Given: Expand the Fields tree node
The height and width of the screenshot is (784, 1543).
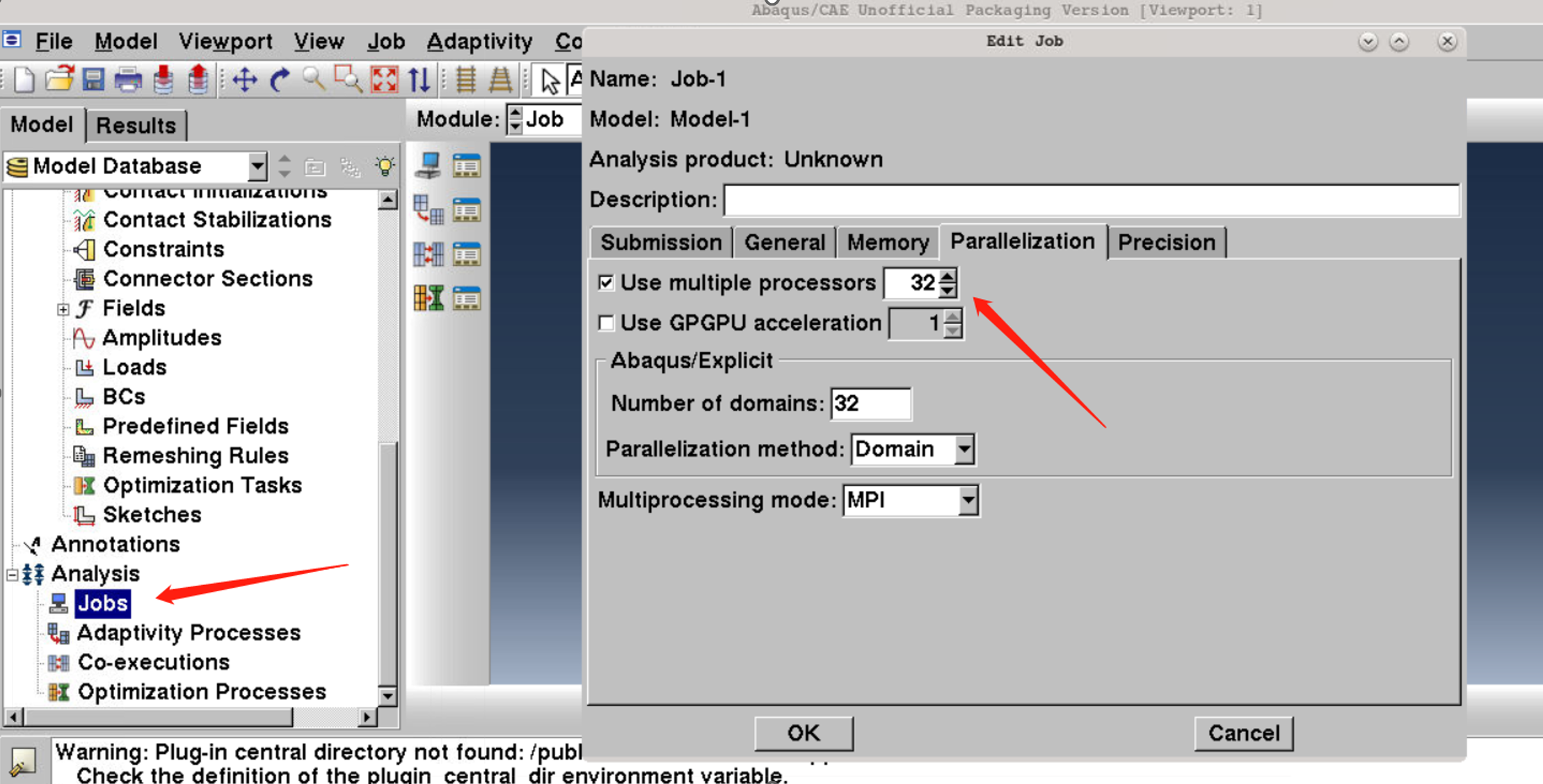Looking at the screenshot, I should [x=63, y=309].
